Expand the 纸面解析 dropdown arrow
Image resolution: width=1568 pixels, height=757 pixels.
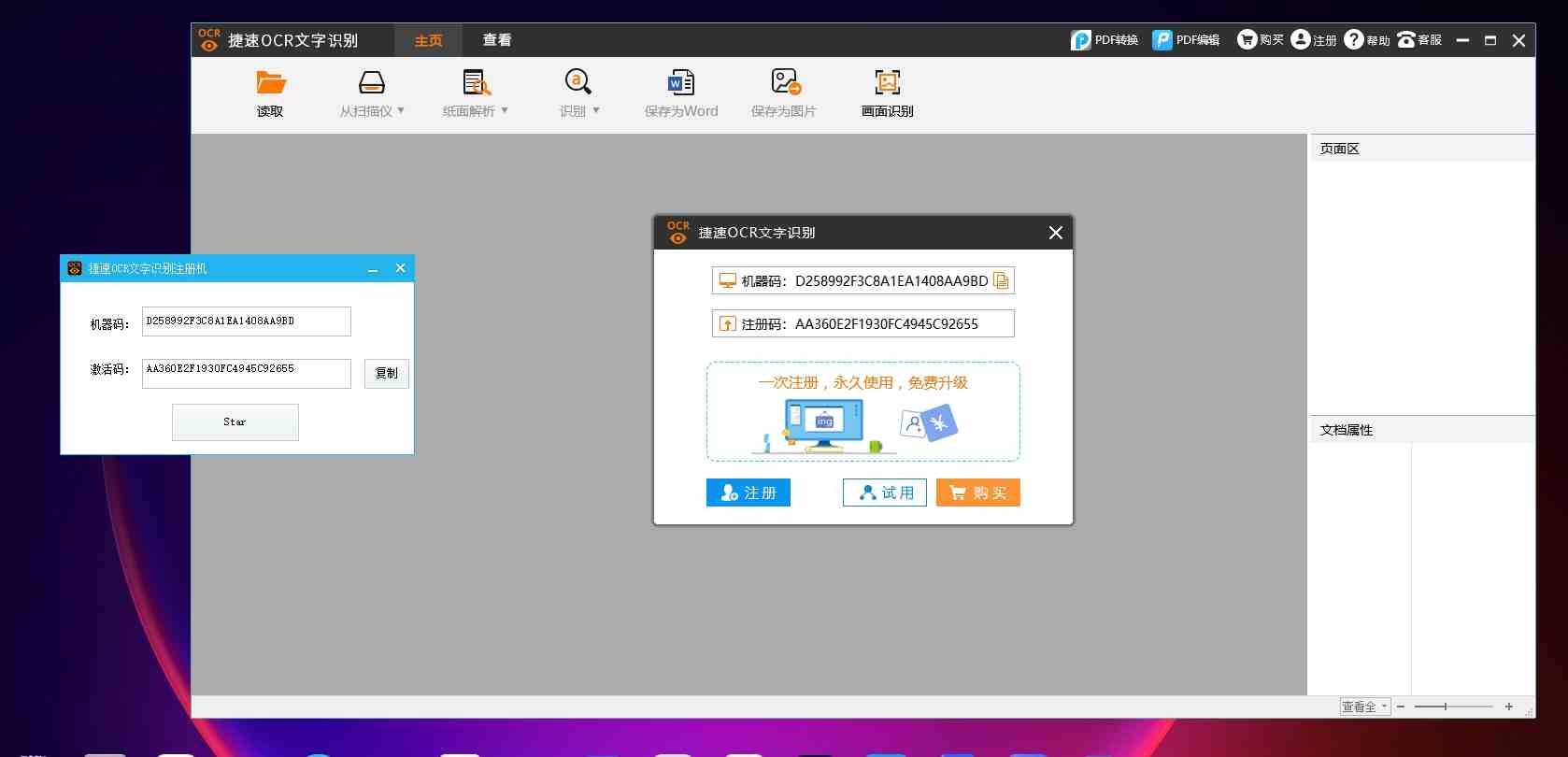point(505,110)
